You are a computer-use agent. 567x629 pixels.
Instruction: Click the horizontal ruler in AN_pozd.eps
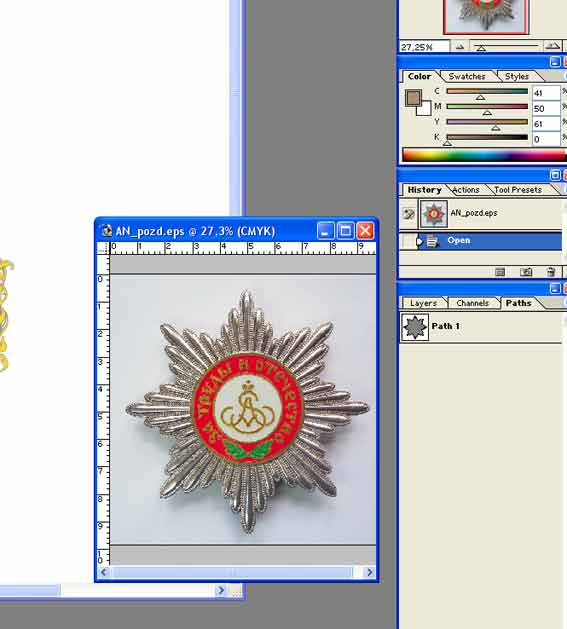(243, 248)
